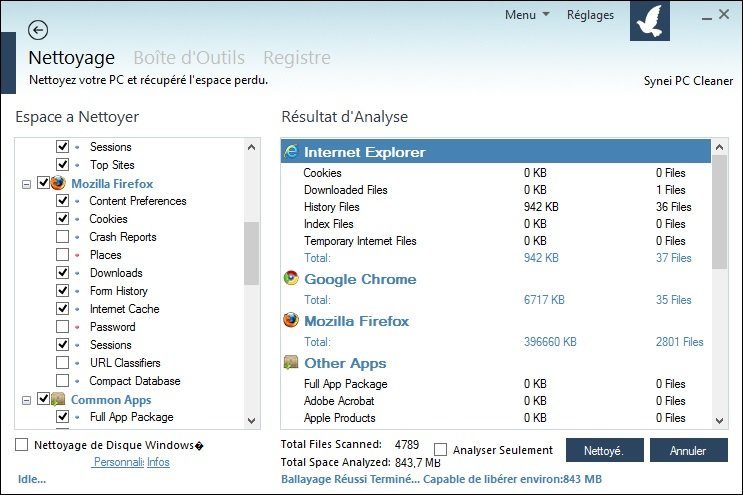The width and height of the screenshot is (743, 495).
Task: Check the Analyser Seulement checkbox
Action: click(440, 450)
